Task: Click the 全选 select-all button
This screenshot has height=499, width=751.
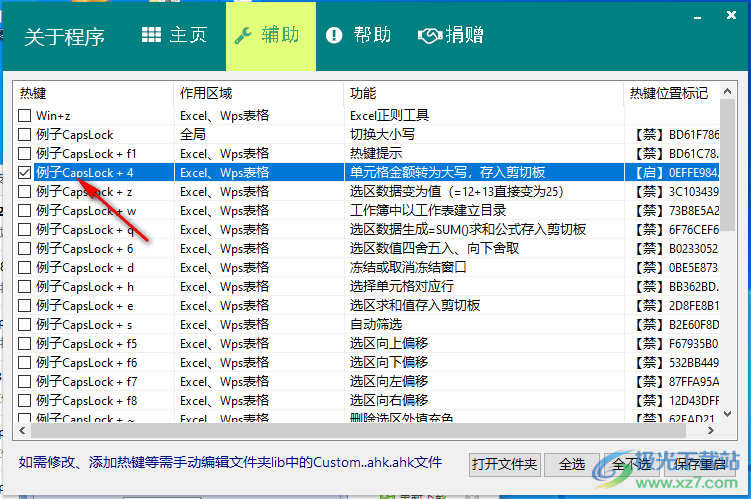Action: (572, 465)
